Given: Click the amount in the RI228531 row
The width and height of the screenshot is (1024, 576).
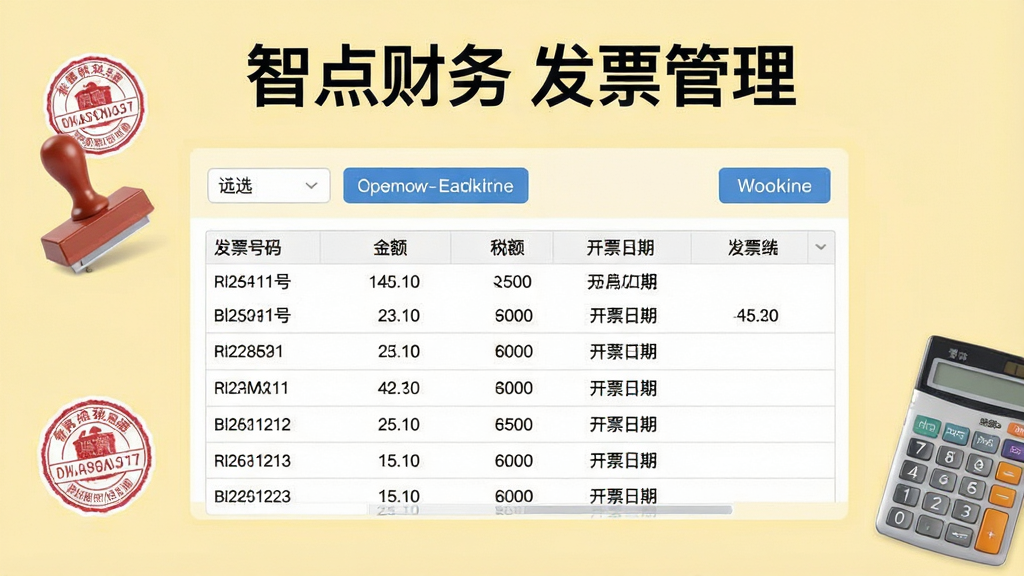Looking at the screenshot, I should [x=399, y=352].
